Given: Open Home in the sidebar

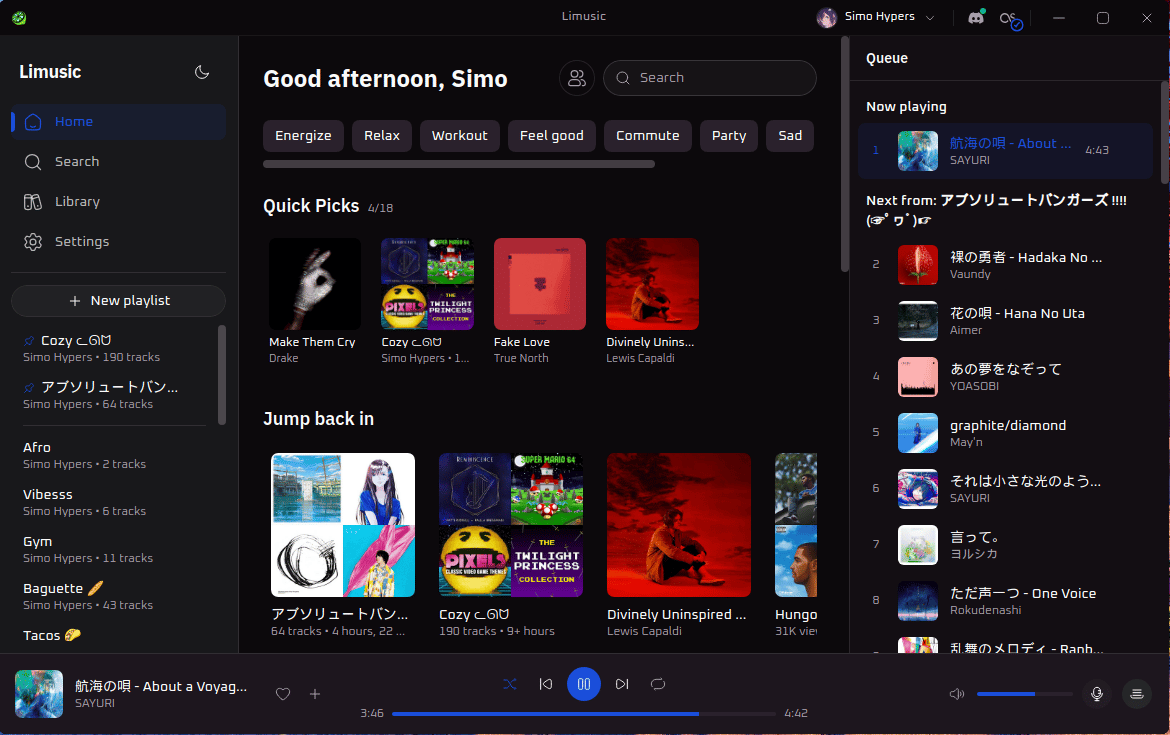Looking at the screenshot, I should [x=119, y=122].
